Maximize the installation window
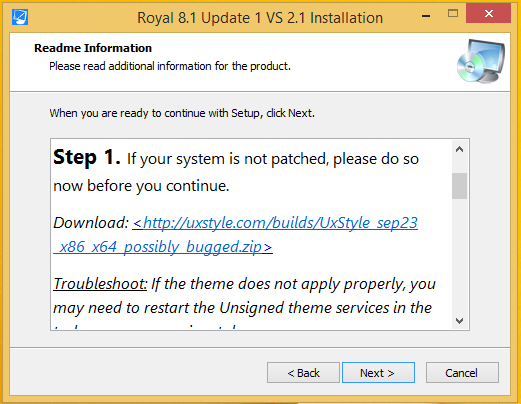 pyautogui.click(x=453, y=14)
